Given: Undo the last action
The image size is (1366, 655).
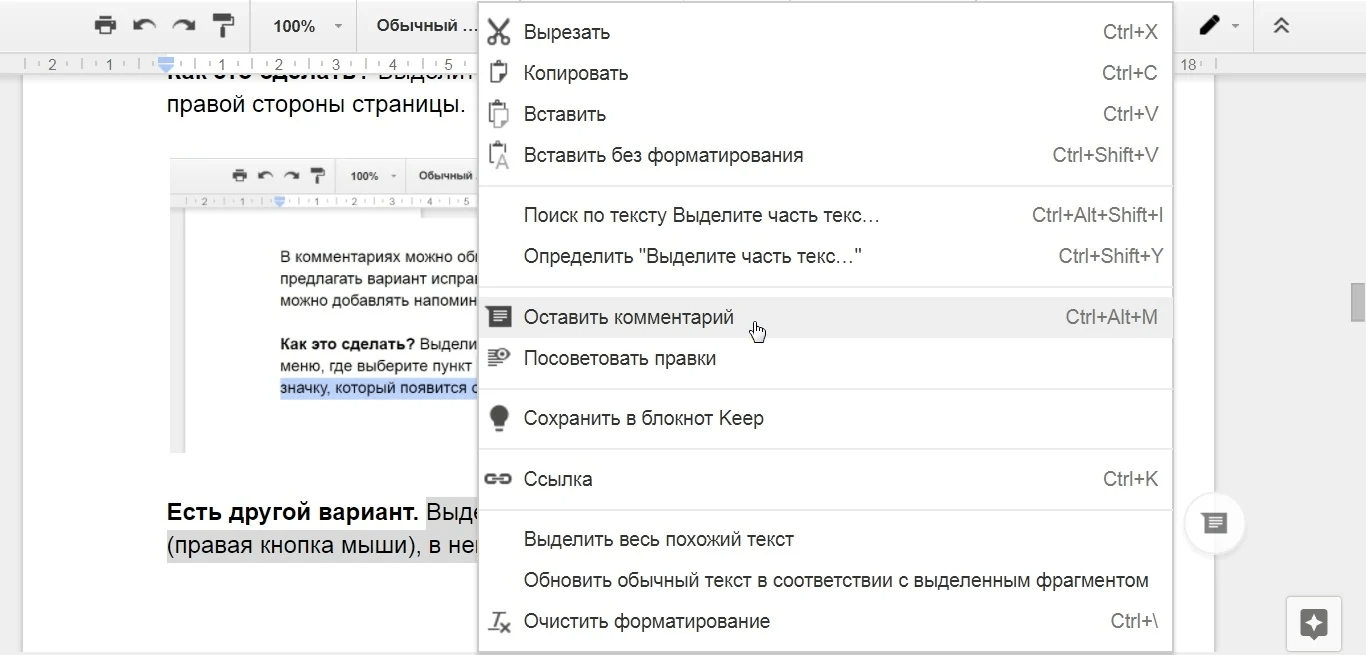Looking at the screenshot, I should pyautogui.click(x=144, y=25).
